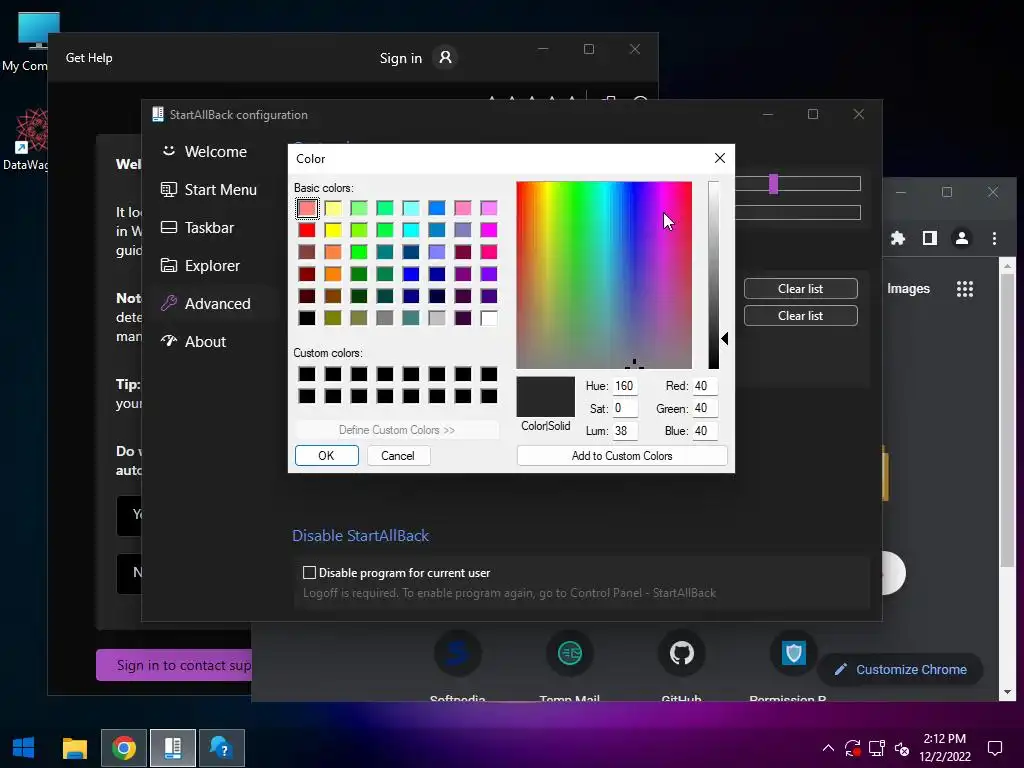
Task: Click Add to Custom Colors
Action: point(622,456)
